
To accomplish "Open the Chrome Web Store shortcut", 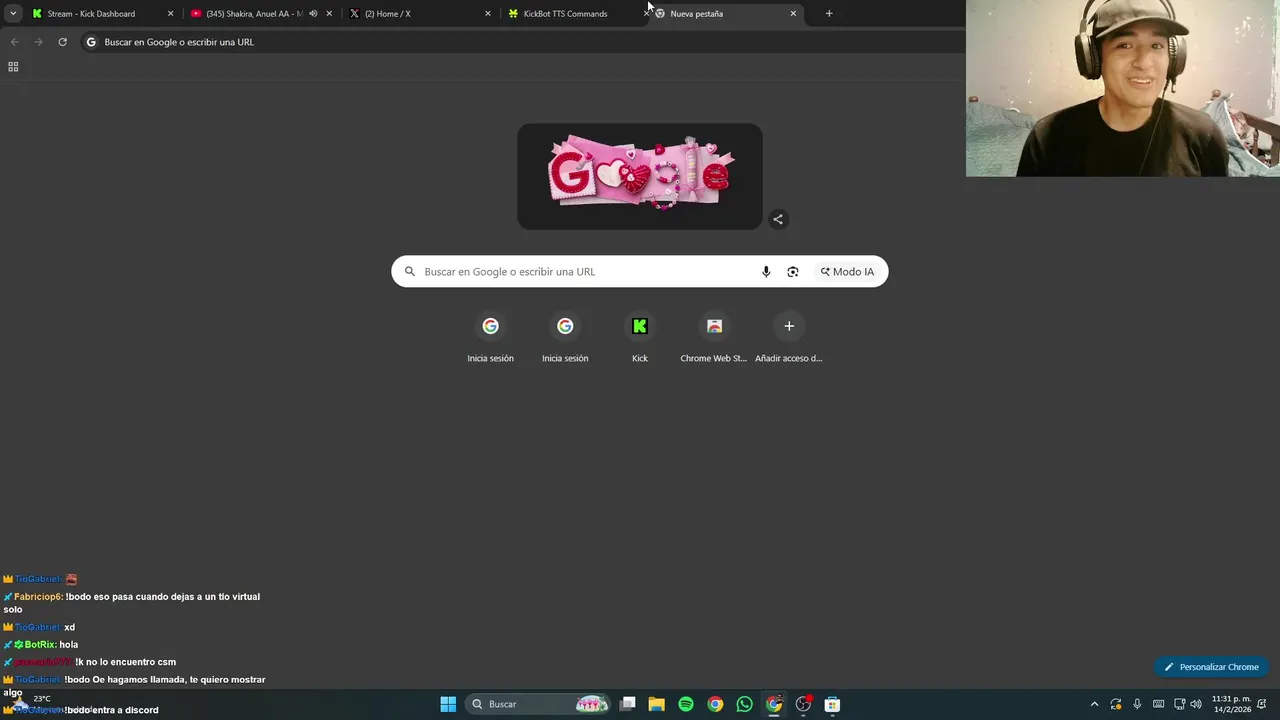I will [x=714, y=338].
